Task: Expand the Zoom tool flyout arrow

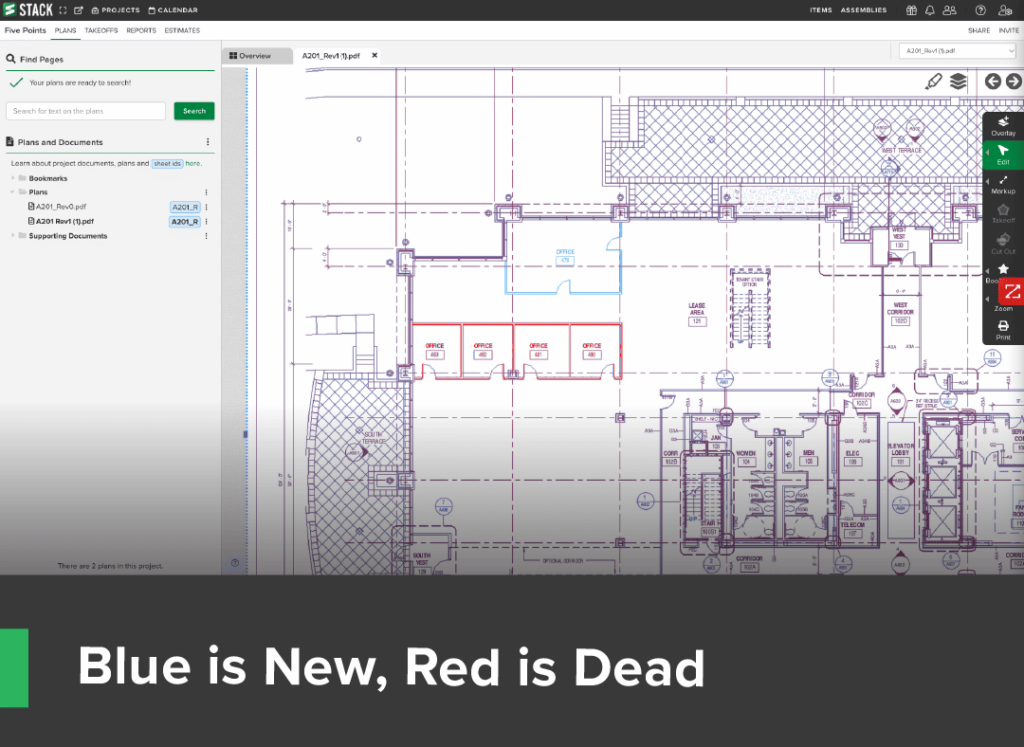Action: tap(987, 299)
